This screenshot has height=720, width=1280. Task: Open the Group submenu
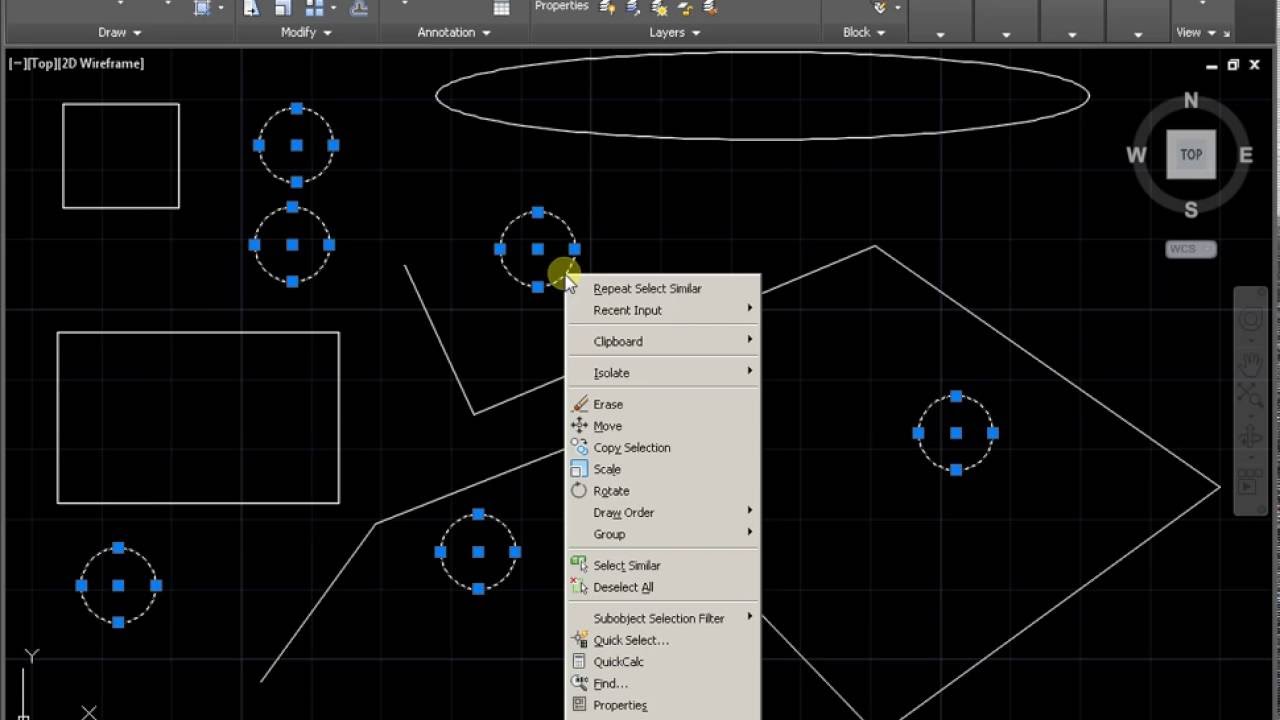tap(664, 534)
